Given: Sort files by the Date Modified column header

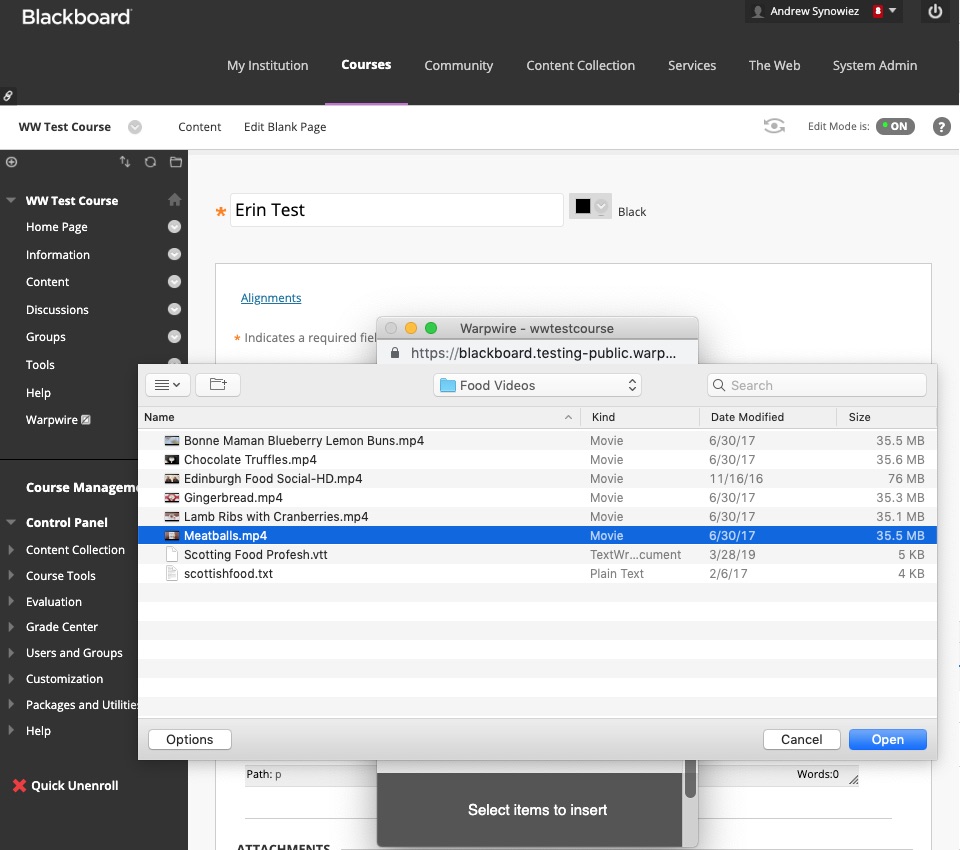Looking at the screenshot, I should 768,417.
